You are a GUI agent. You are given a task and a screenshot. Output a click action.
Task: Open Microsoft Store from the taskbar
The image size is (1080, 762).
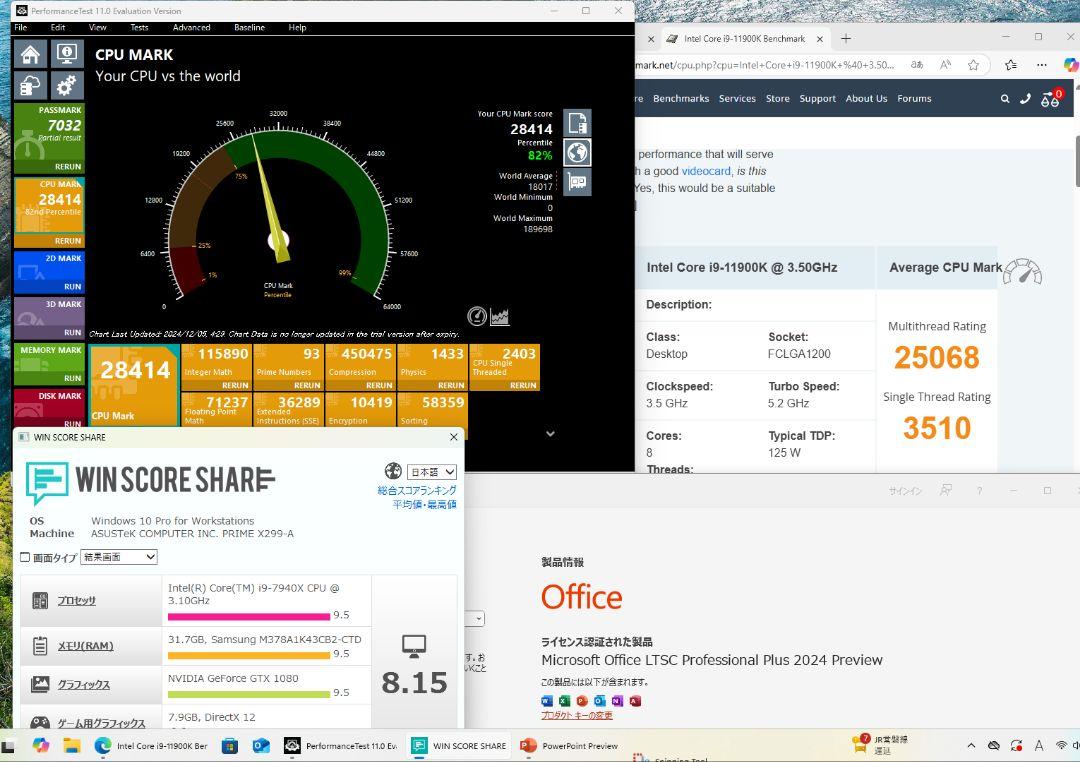230,745
